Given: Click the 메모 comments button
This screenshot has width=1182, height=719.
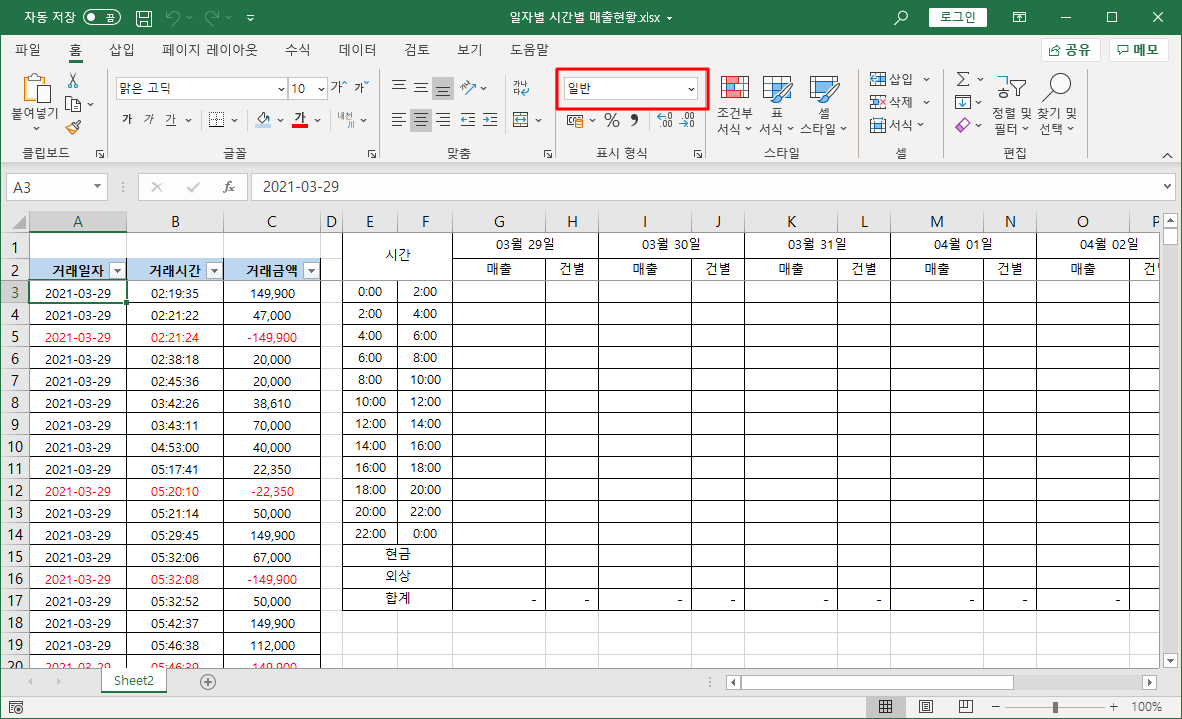Looking at the screenshot, I should pyautogui.click(x=1138, y=50).
